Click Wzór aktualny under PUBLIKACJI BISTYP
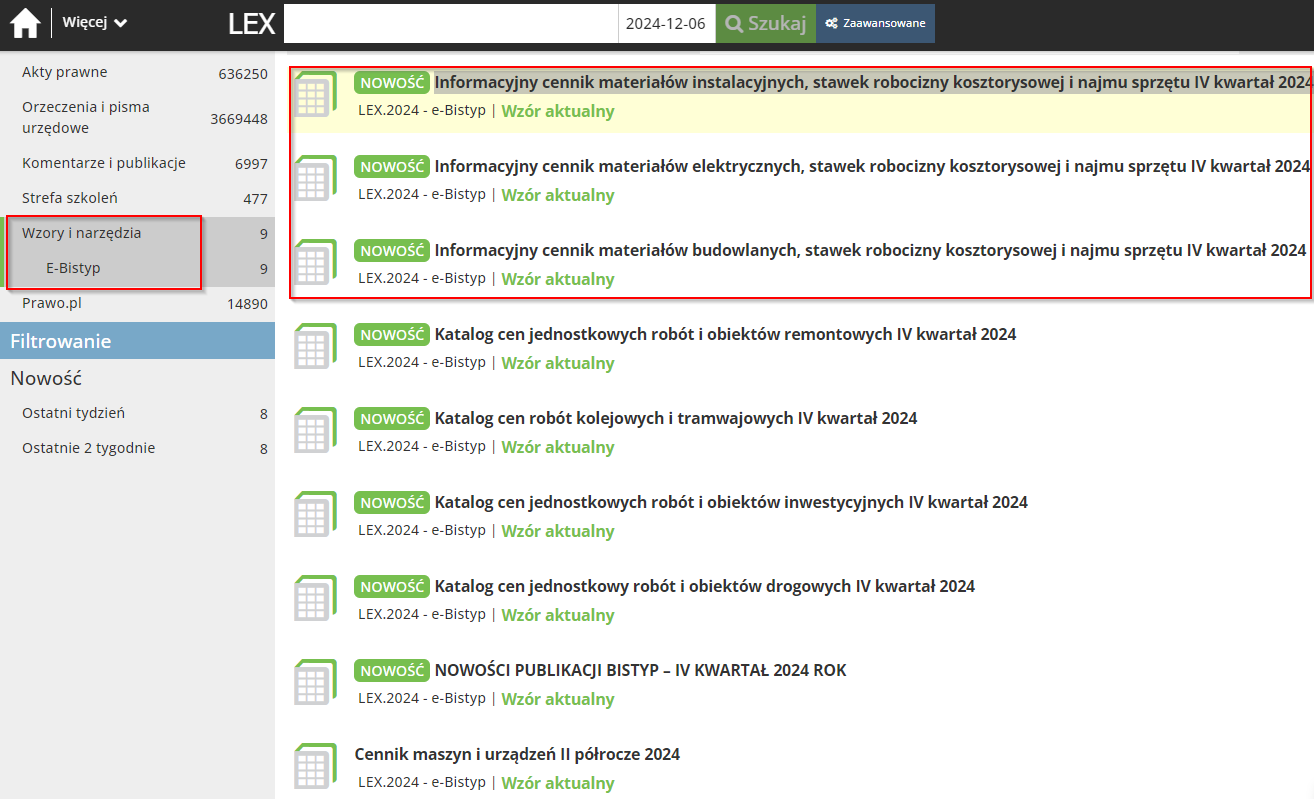Screen dimensions: 1314x799 point(558,699)
